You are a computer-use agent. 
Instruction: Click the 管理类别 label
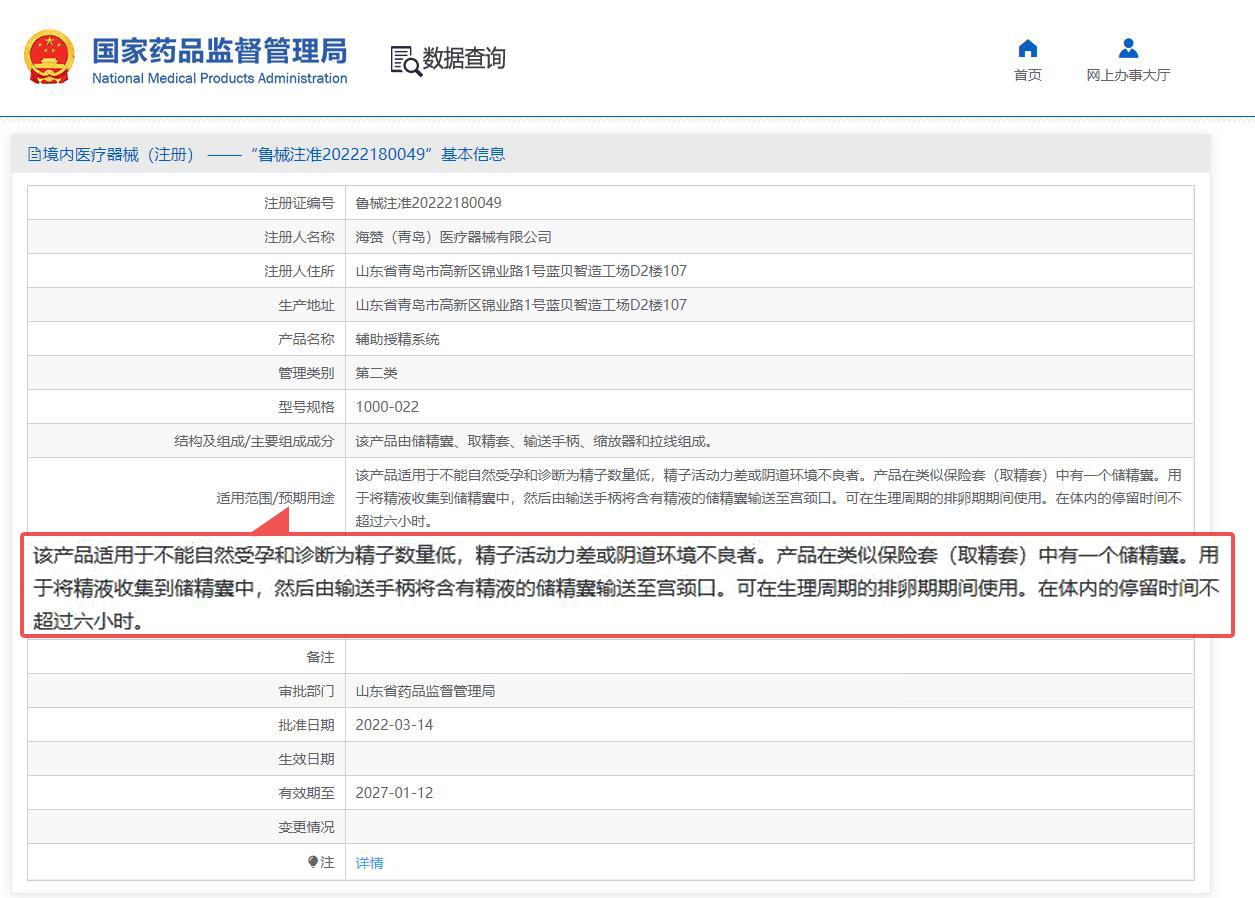coord(306,373)
